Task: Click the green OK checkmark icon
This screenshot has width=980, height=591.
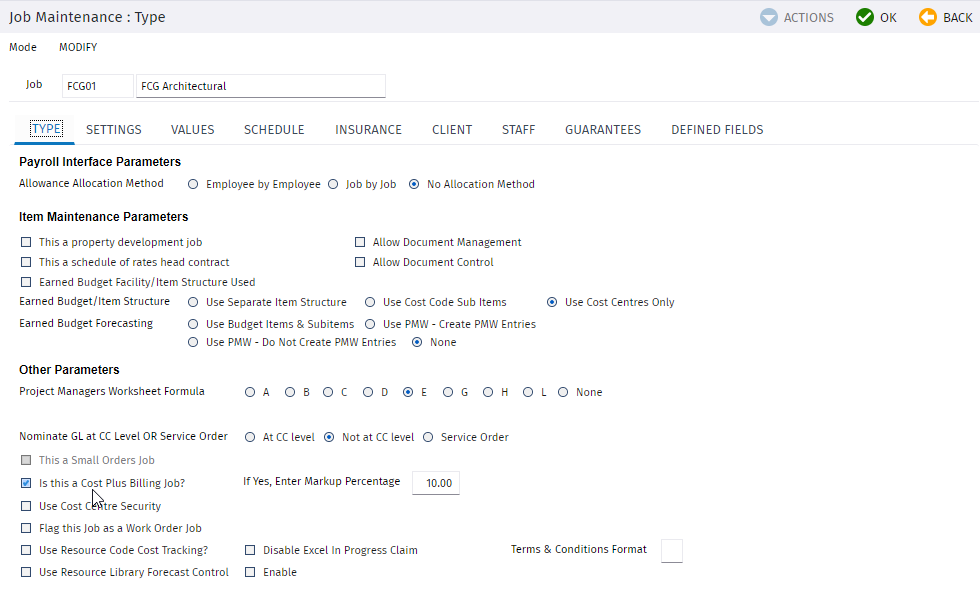Action: pos(865,17)
